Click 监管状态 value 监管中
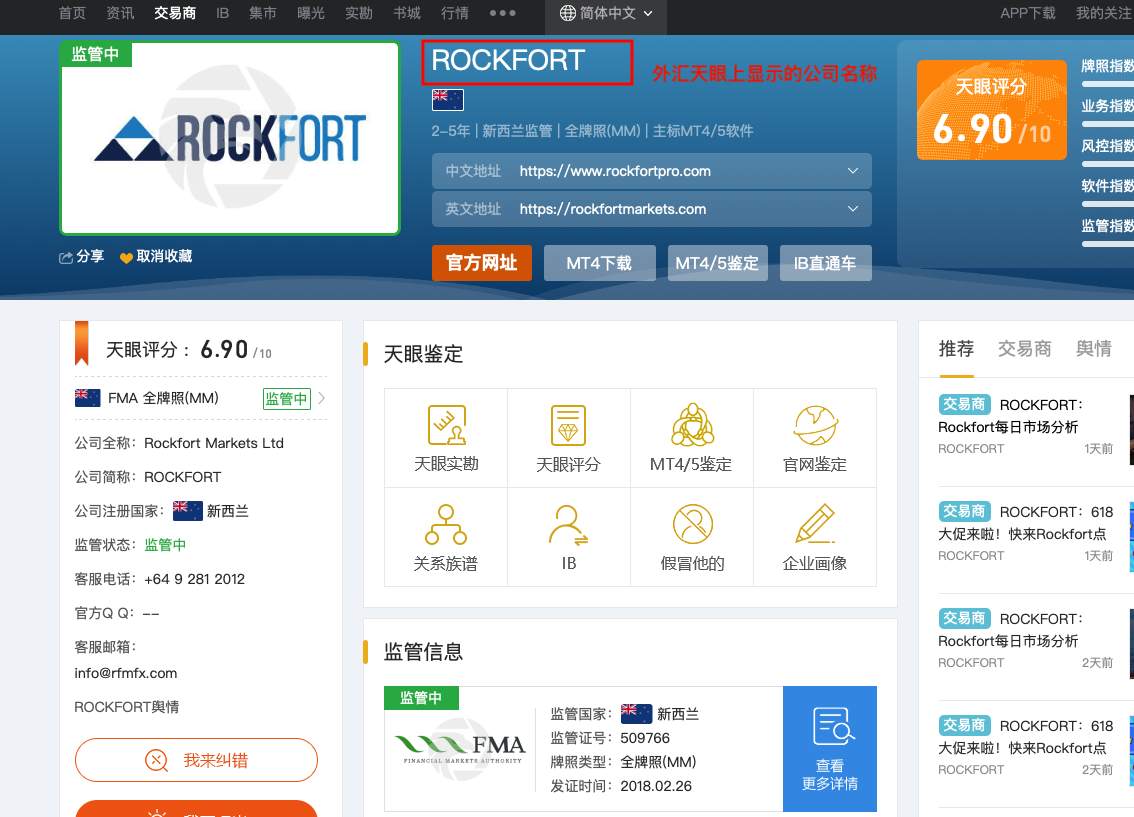 pyautogui.click(x=166, y=545)
